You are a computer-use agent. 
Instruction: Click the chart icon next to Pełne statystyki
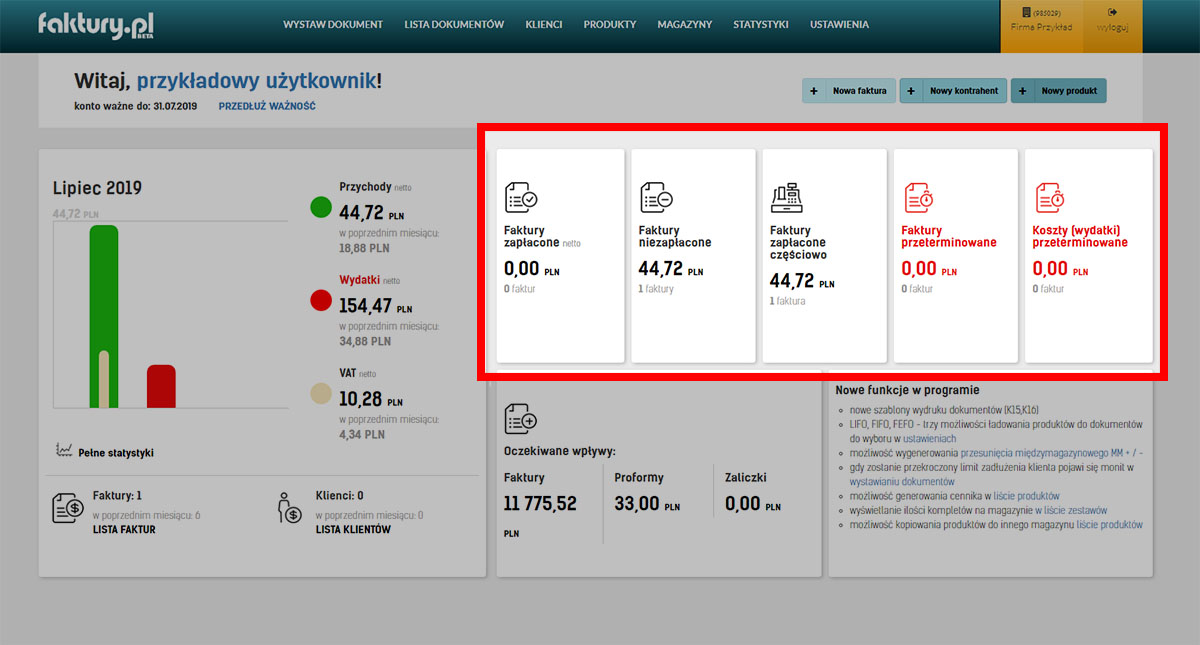point(64,451)
